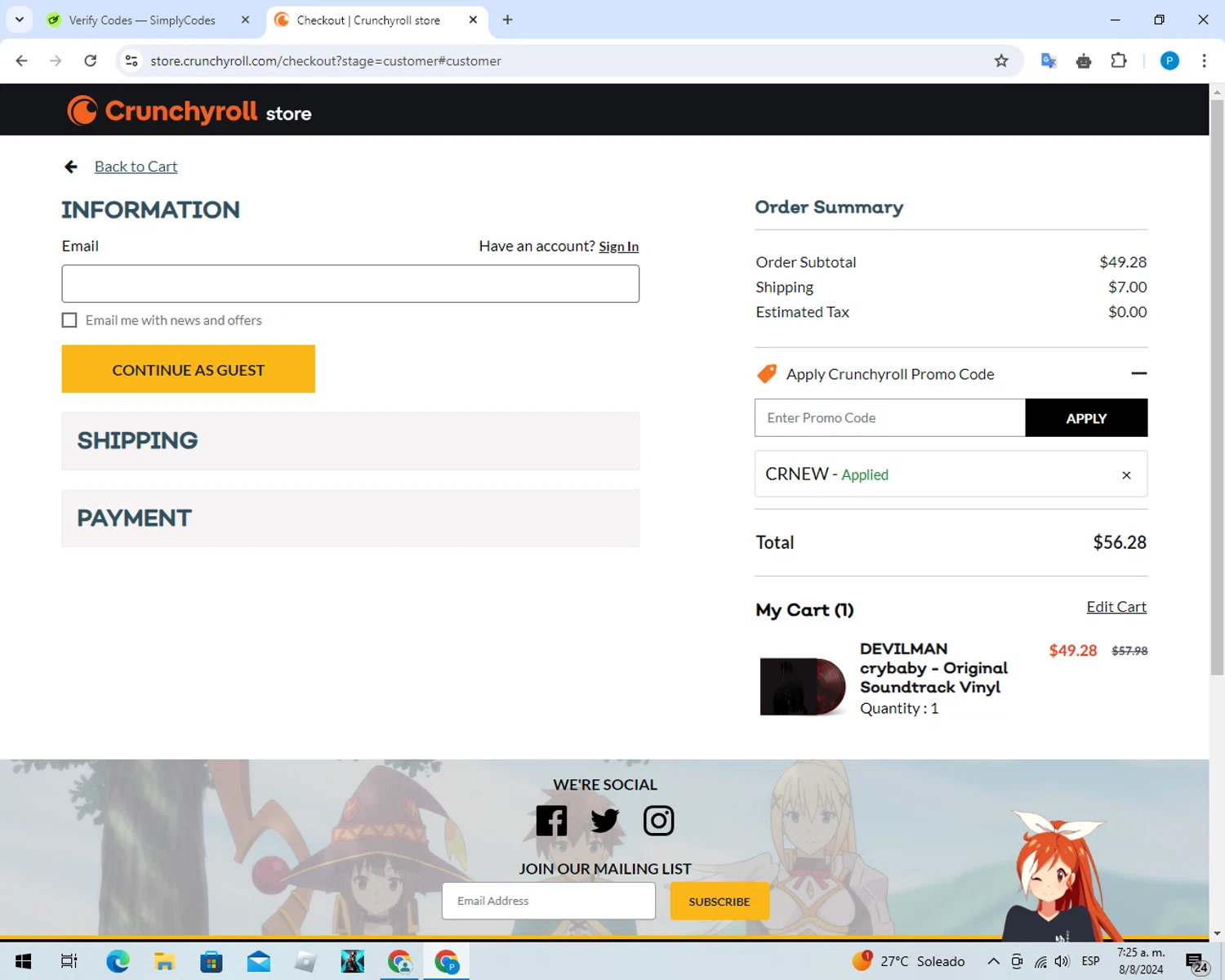Bookmark this page with the star icon
Viewport: 1225px width, 980px height.
click(x=1001, y=60)
